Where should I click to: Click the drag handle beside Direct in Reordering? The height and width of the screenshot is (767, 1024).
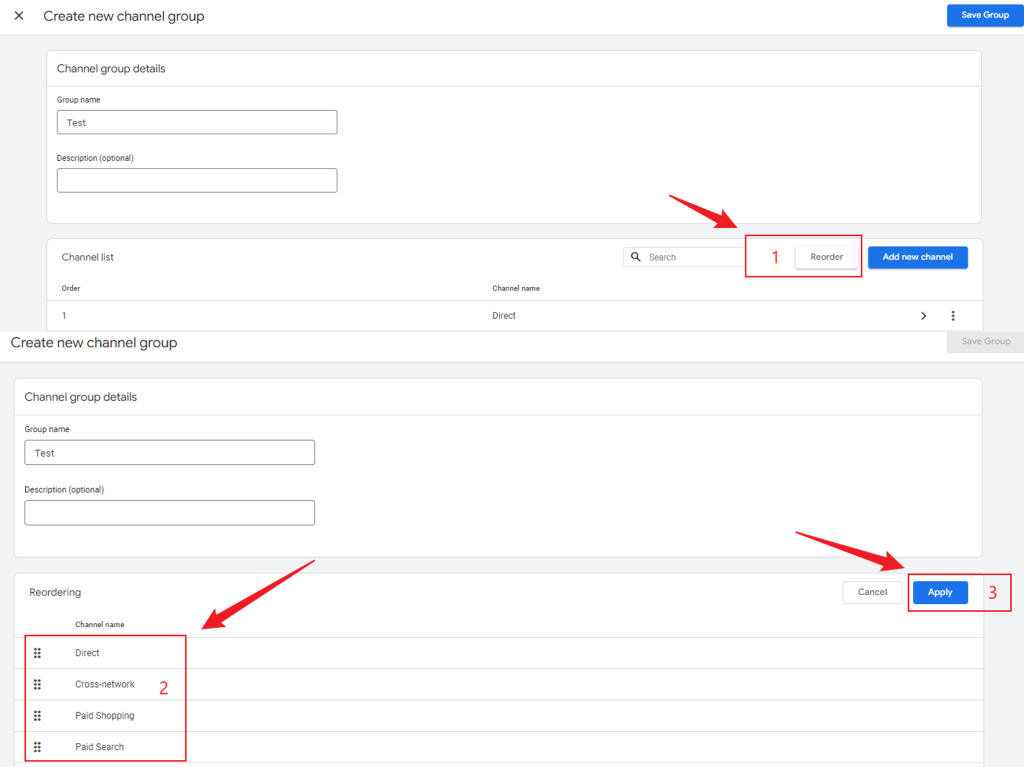(37, 652)
